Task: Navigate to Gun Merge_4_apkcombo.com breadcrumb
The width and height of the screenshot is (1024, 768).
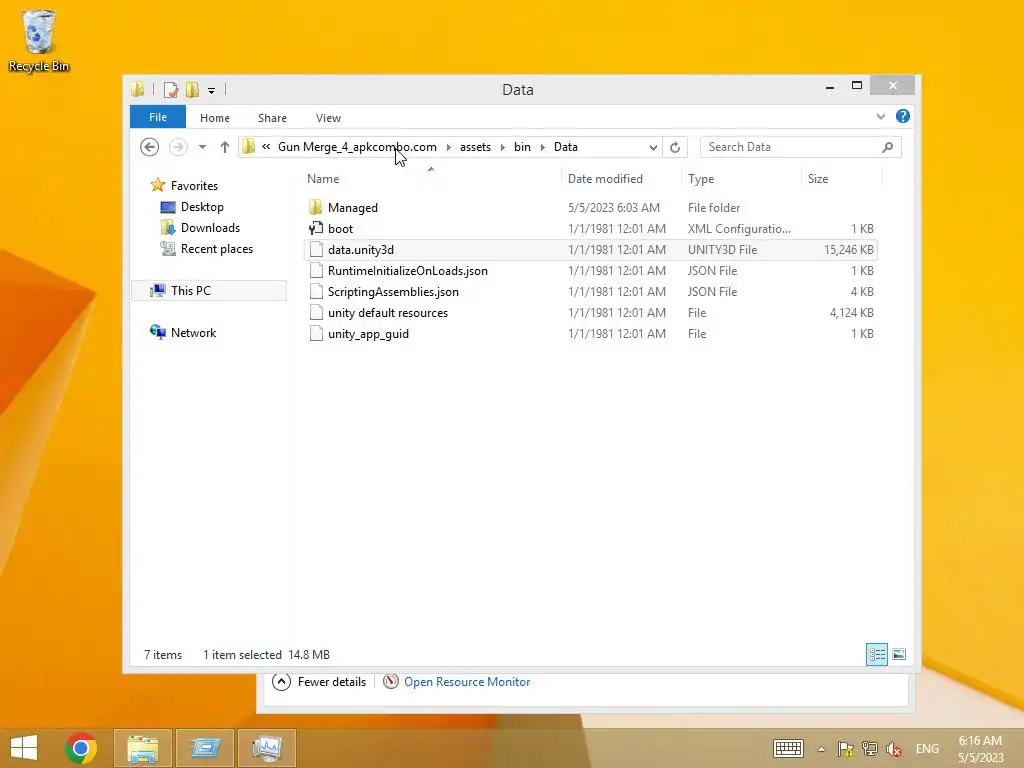Action: point(357,147)
